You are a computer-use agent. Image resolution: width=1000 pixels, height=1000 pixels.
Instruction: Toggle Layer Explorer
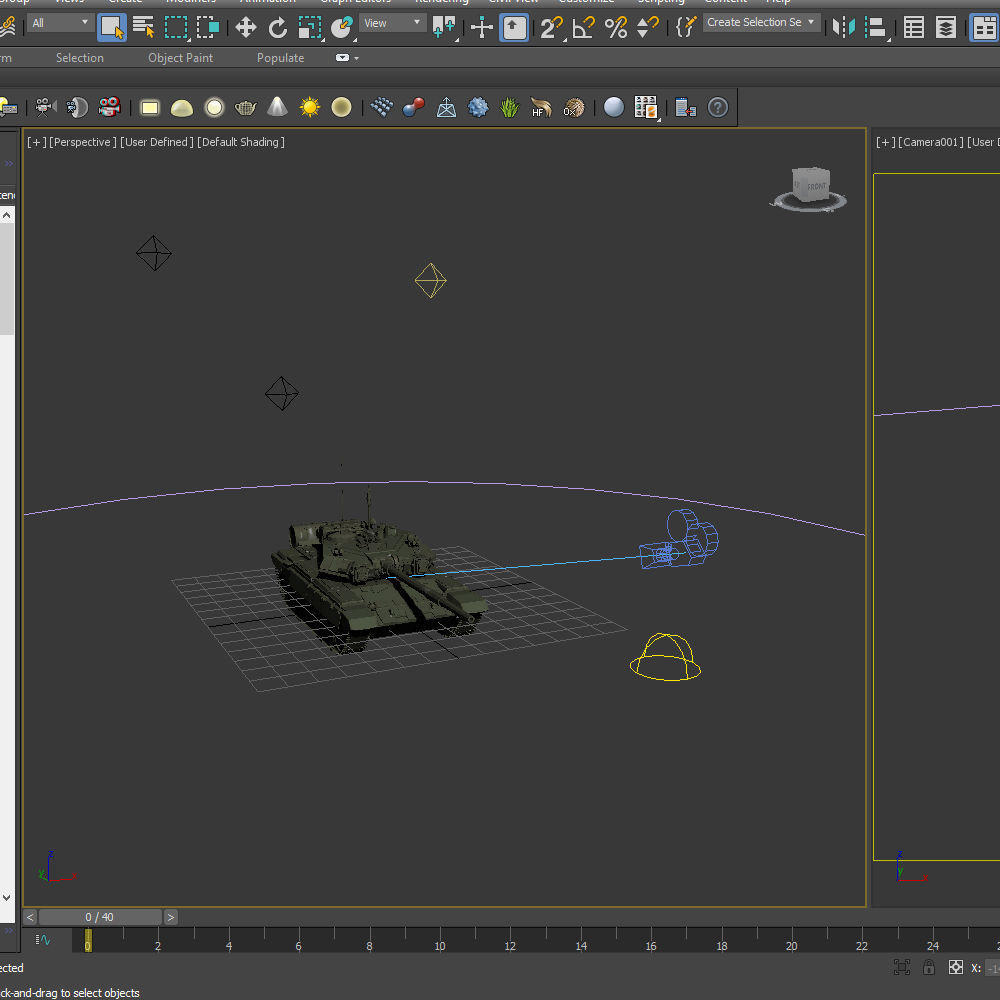tap(946, 27)
